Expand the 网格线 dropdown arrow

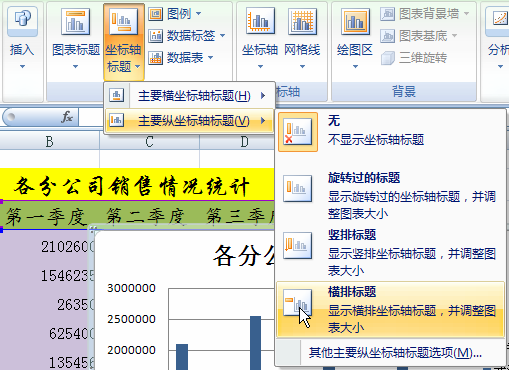pyautogui.click(x=302, y=66)
